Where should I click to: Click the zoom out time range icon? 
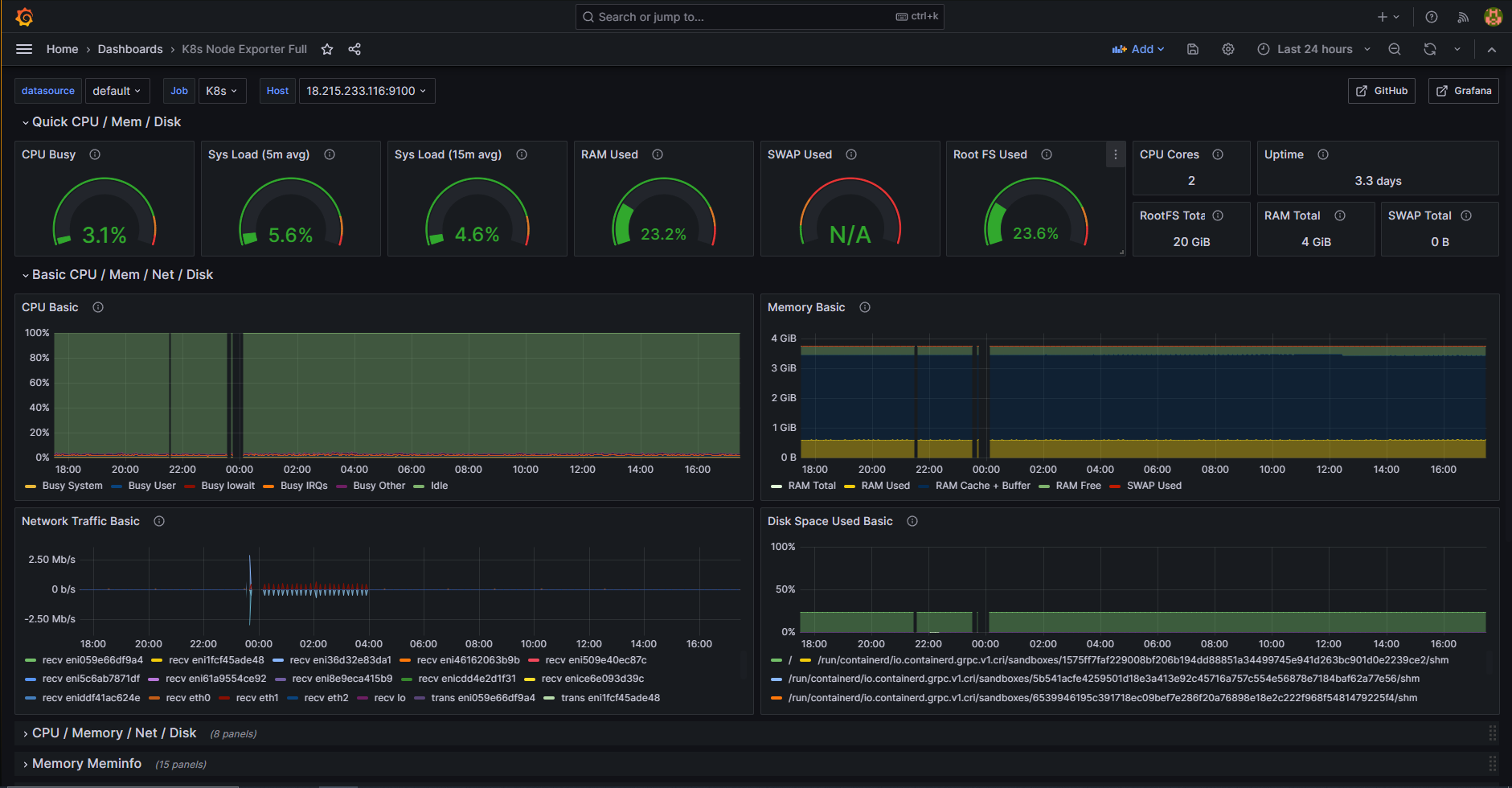[1395, 49]
